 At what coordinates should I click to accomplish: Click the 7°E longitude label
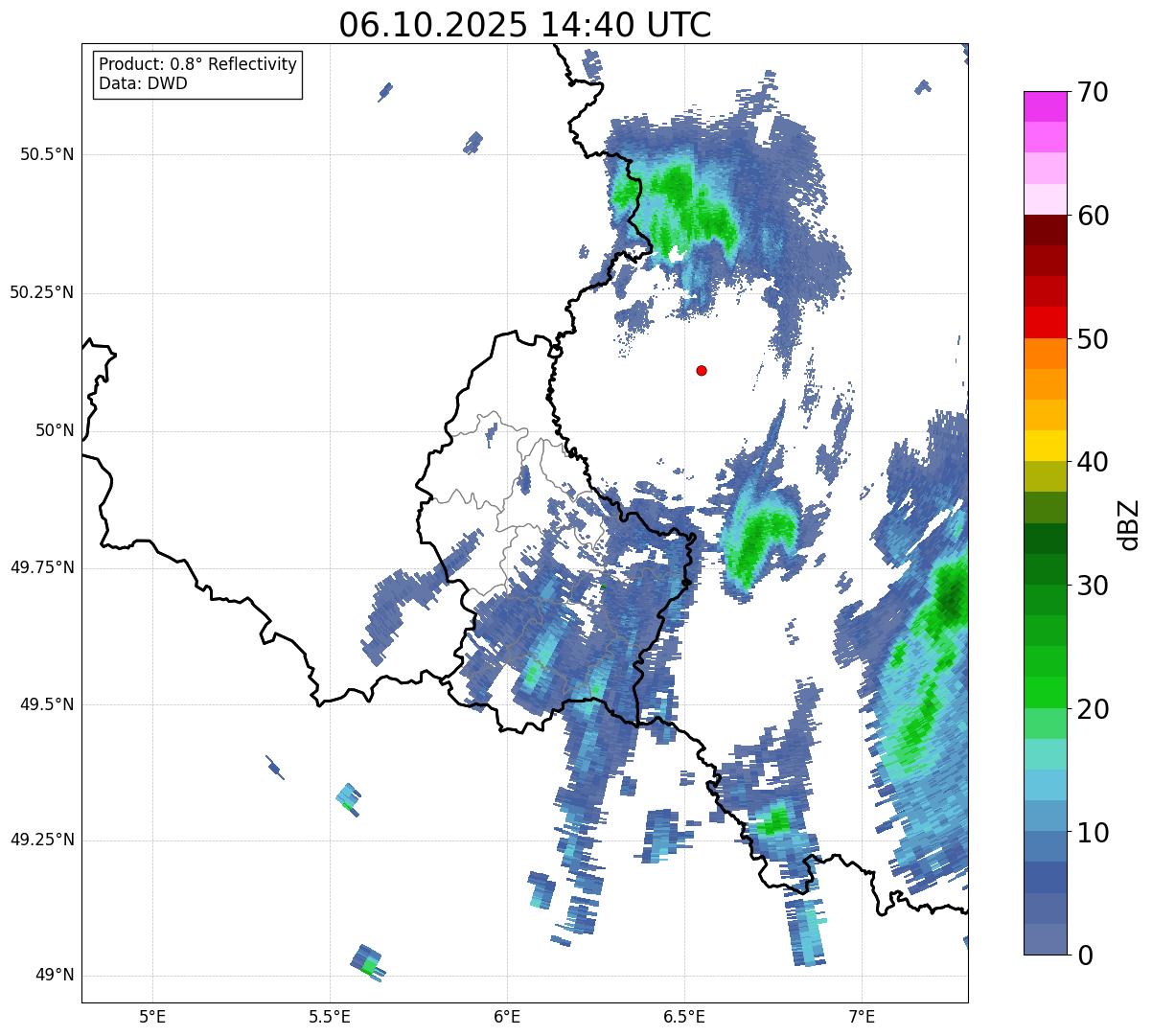point(862,1016)
